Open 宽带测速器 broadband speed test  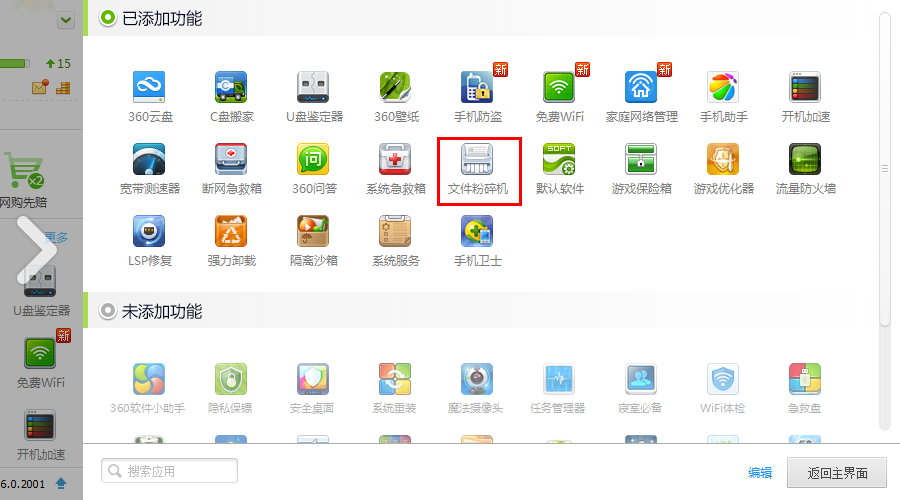pos(149,169)
